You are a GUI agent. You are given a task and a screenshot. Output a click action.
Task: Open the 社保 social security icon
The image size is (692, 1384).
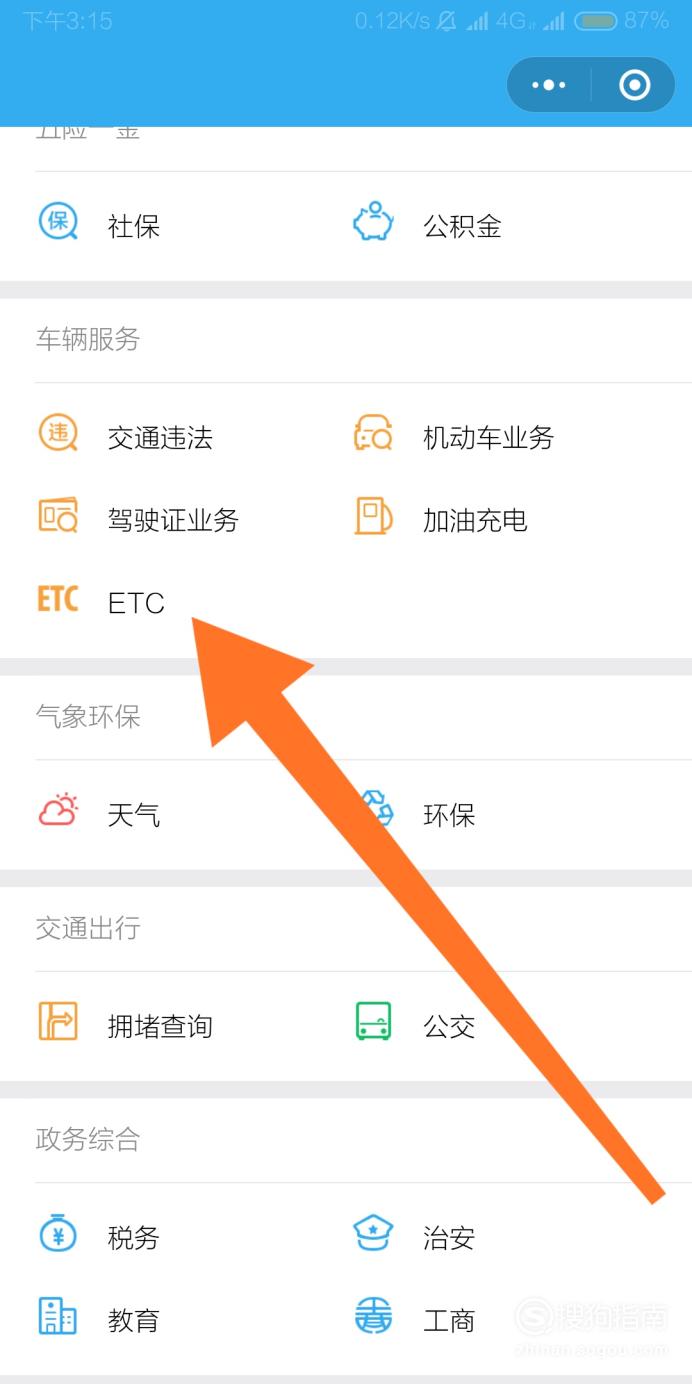click(57, 221)
